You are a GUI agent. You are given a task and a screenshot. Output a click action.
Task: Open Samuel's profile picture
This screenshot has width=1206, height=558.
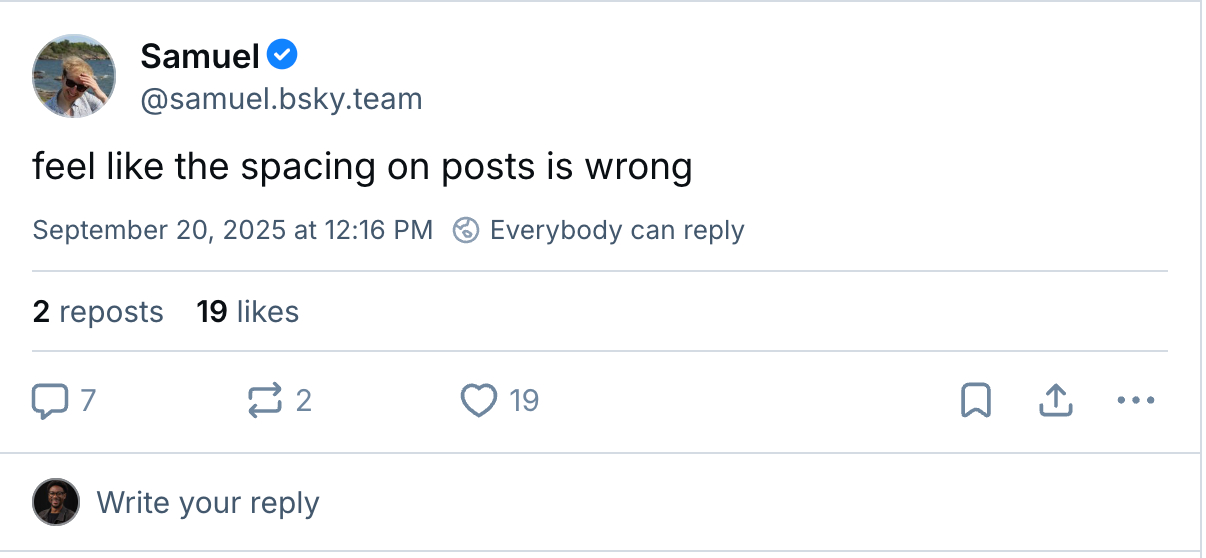click(x=74, y=76)
